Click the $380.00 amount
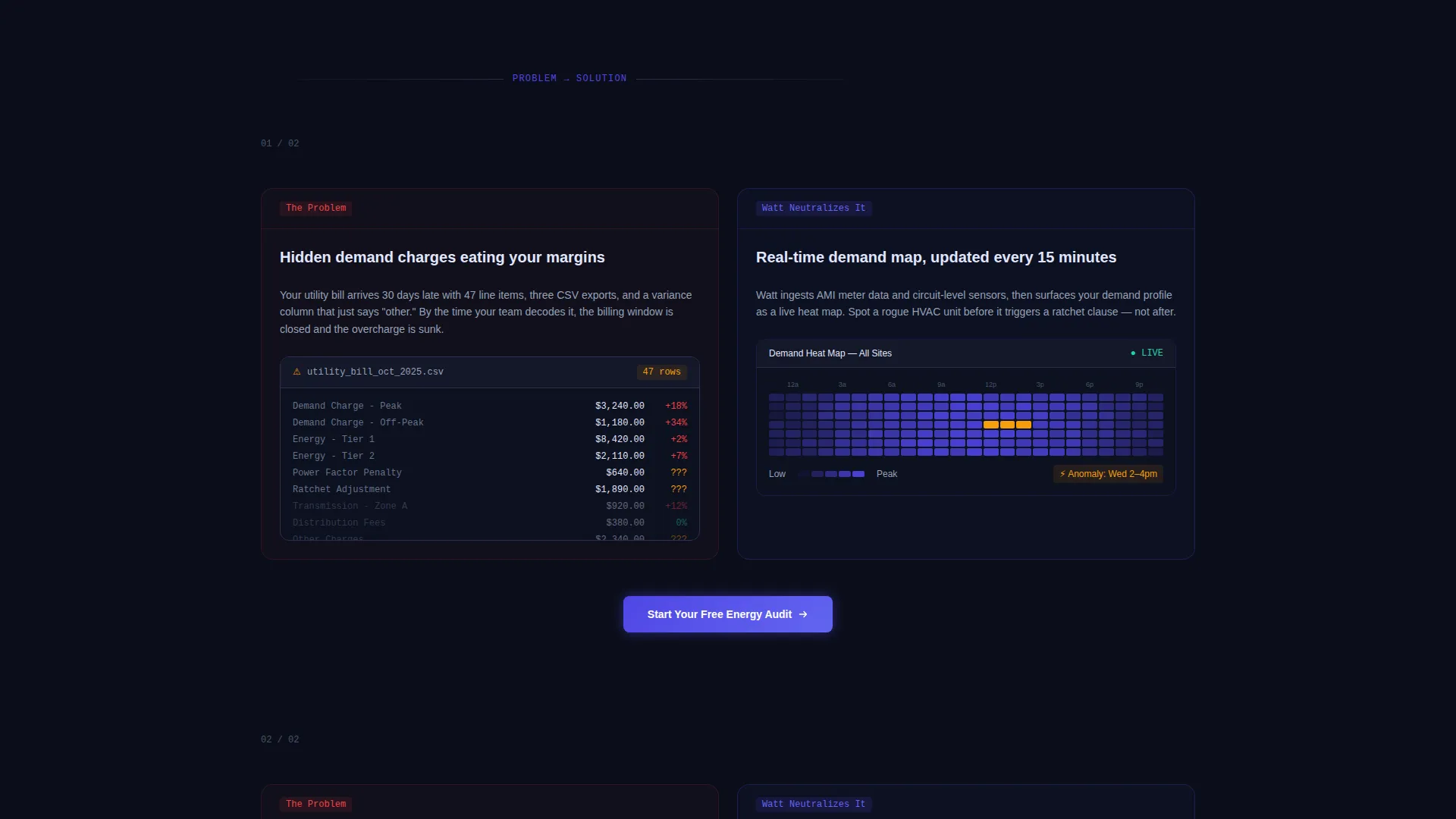The image size is (1456, 819). coord(625,522)
